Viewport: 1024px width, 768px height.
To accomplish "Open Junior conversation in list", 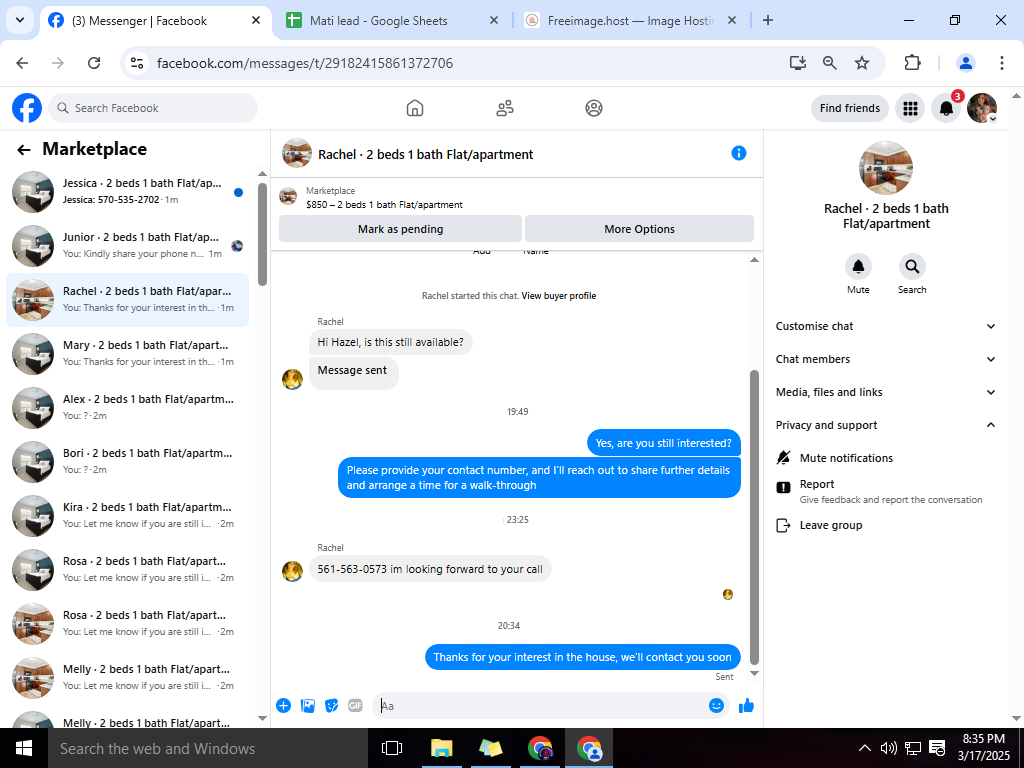I will (127, 246).
